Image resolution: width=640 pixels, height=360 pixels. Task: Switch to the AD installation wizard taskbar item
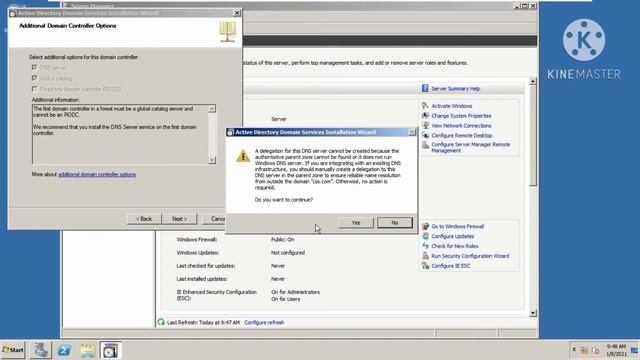tap(110, 350)
